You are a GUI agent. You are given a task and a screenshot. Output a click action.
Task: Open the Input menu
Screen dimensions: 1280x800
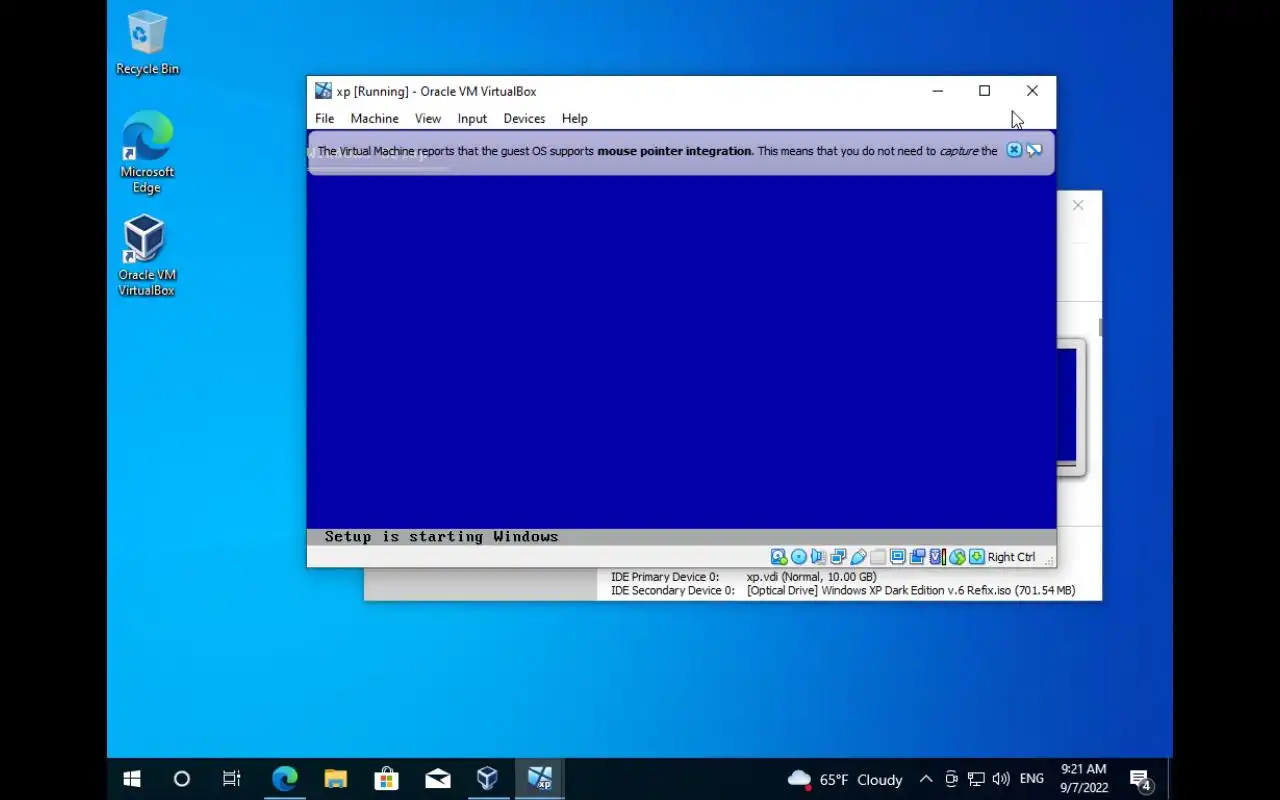(472, 118)
